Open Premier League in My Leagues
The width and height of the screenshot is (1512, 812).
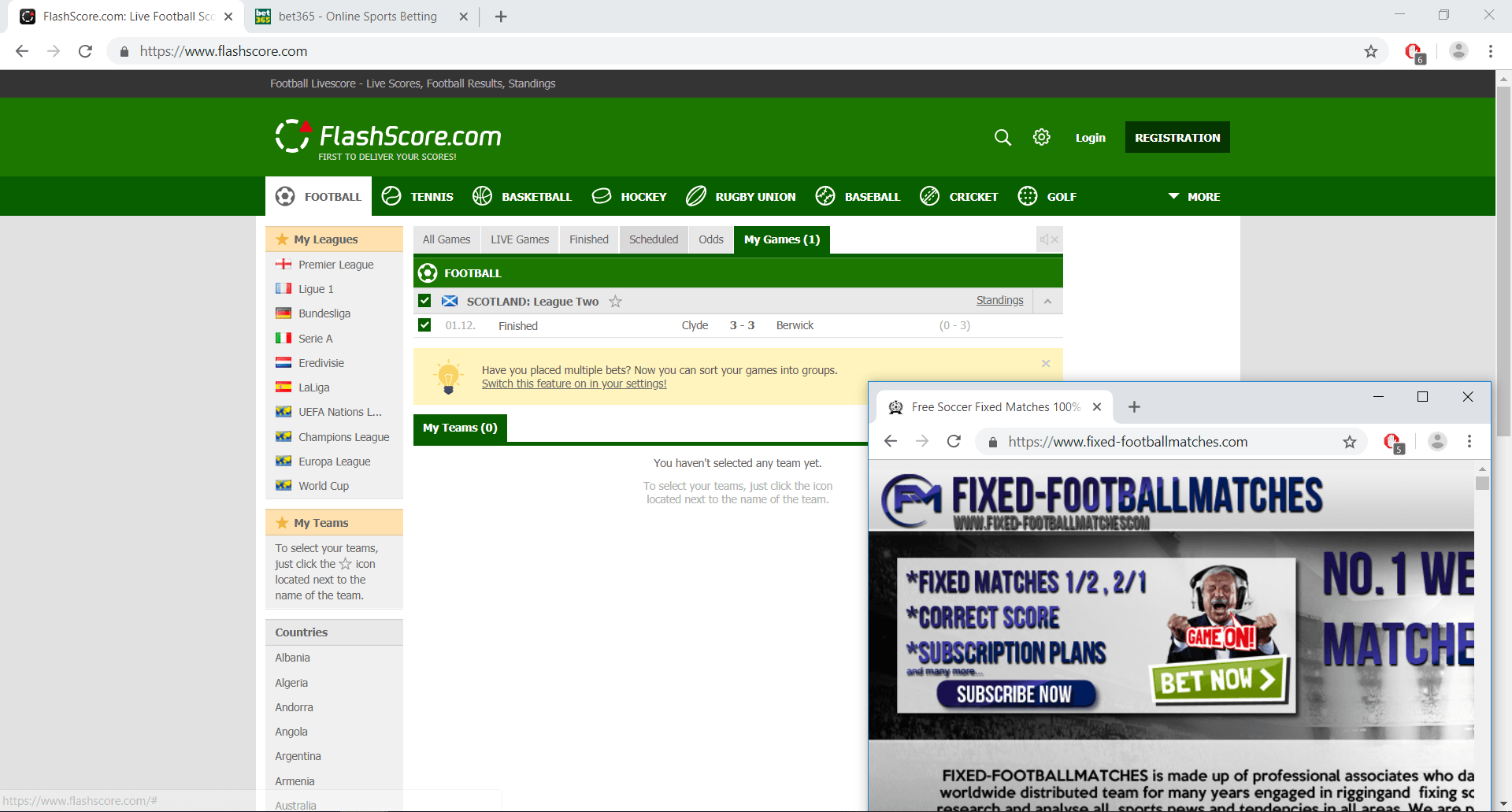coord(336,265)
